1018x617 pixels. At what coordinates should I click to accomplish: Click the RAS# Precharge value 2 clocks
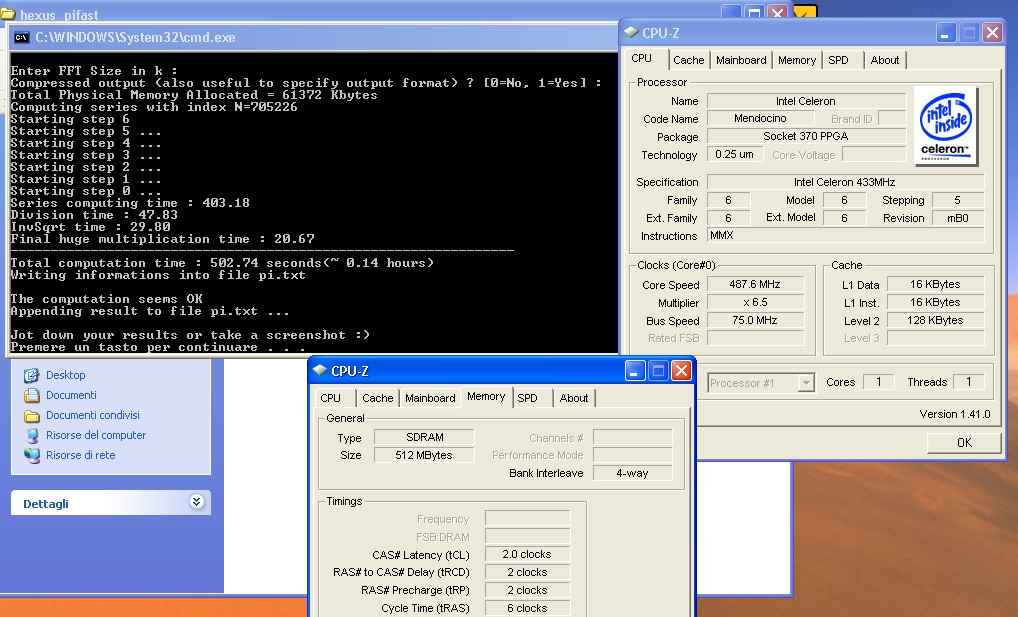click(x=527, y=590)
